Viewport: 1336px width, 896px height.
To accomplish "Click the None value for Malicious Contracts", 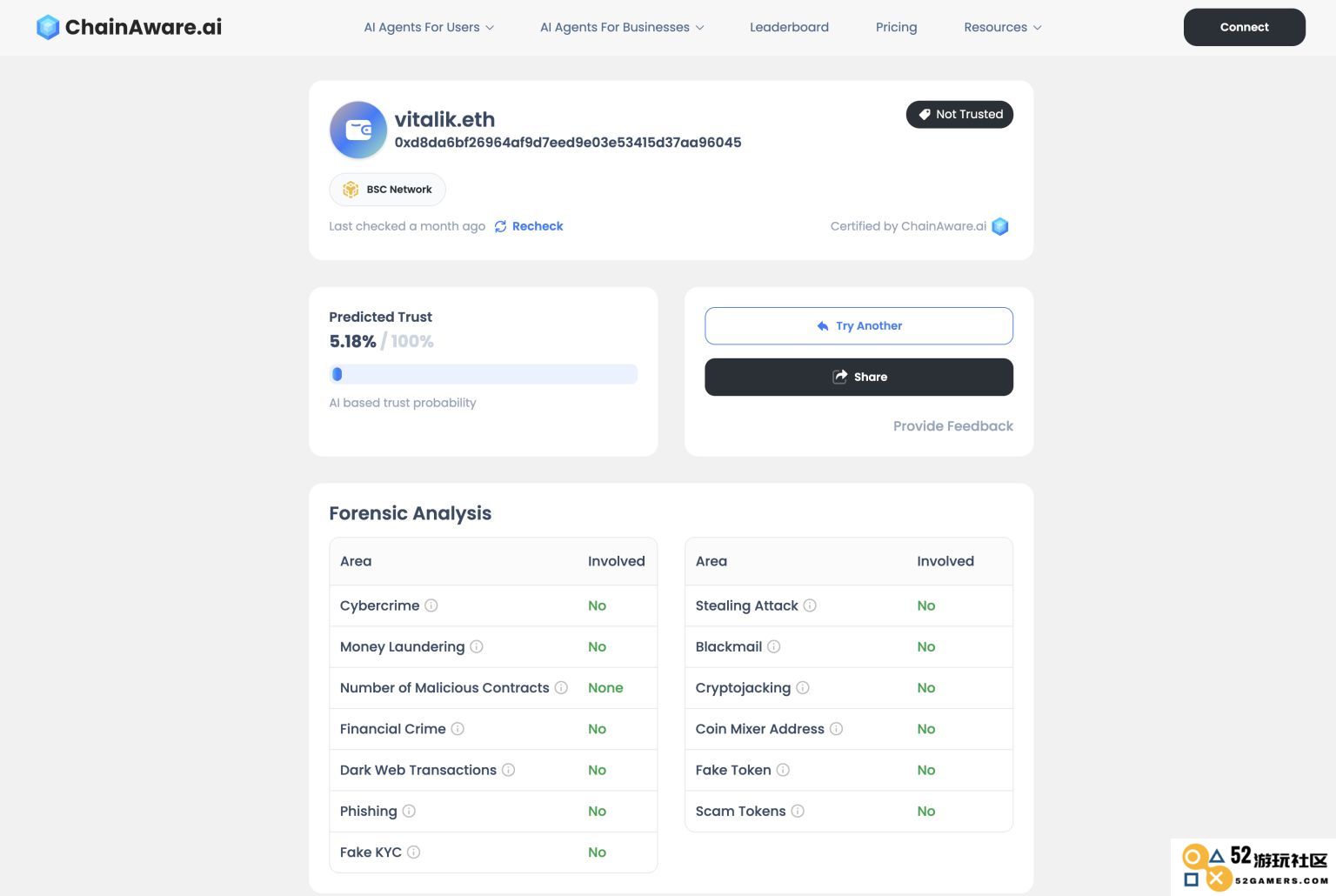I will [x=605, y=688].
